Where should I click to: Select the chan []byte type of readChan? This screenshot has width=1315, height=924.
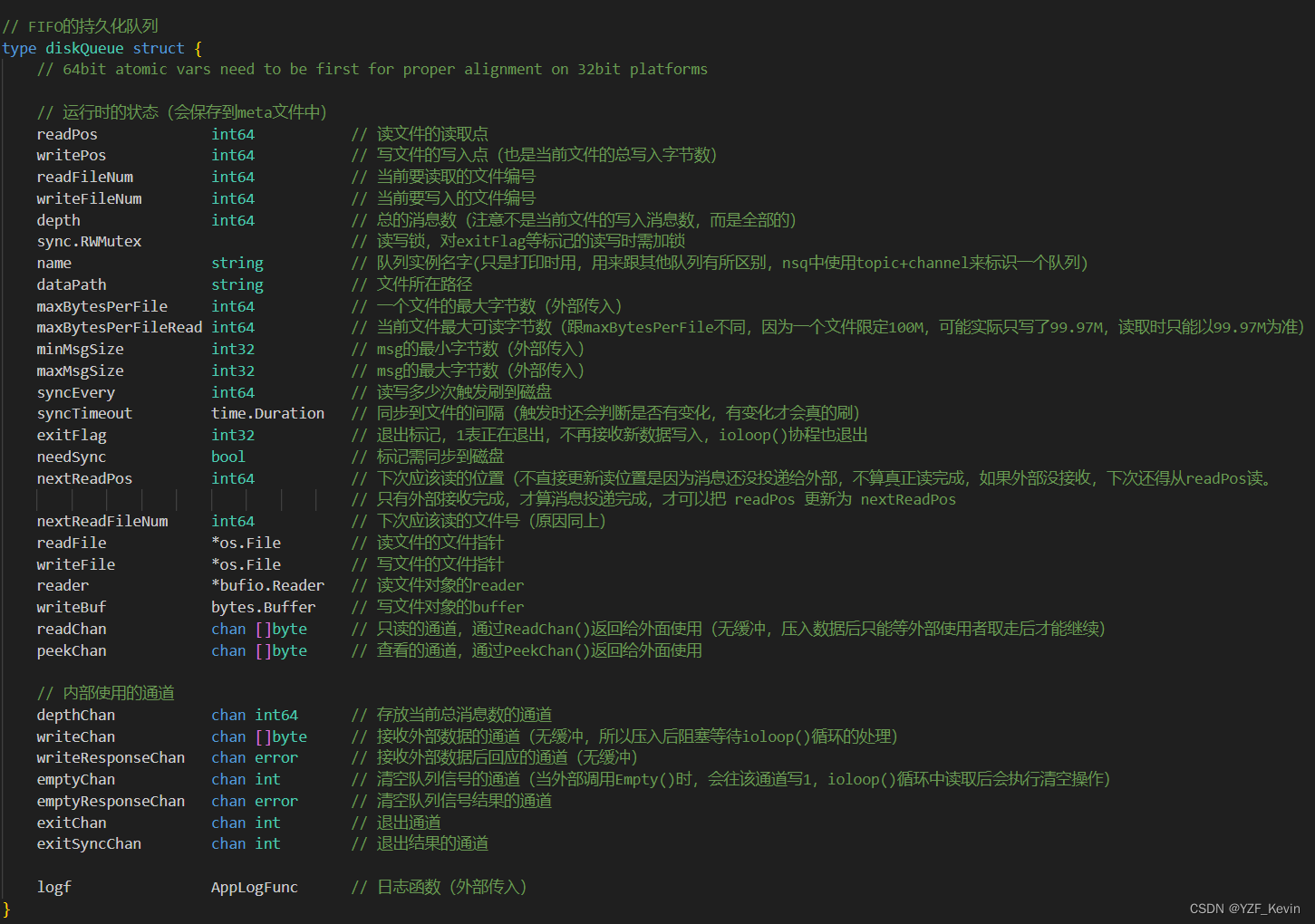point(258,629)
